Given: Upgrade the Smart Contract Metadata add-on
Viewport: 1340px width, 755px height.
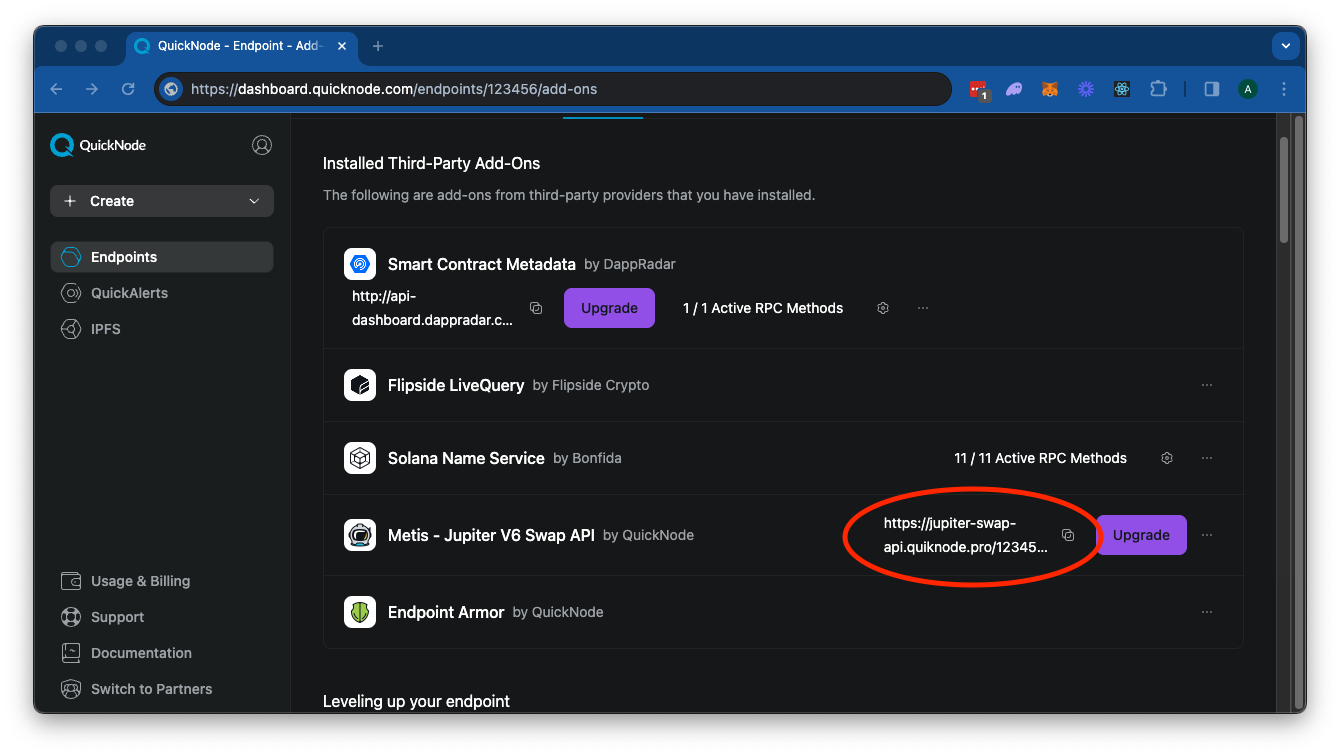Looking at the screenshot, I should [609, 308].
